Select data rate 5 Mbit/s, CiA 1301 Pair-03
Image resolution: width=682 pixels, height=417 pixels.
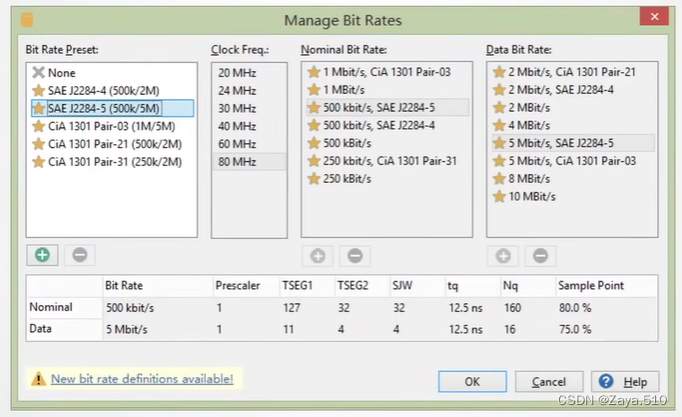coord(572,161)
